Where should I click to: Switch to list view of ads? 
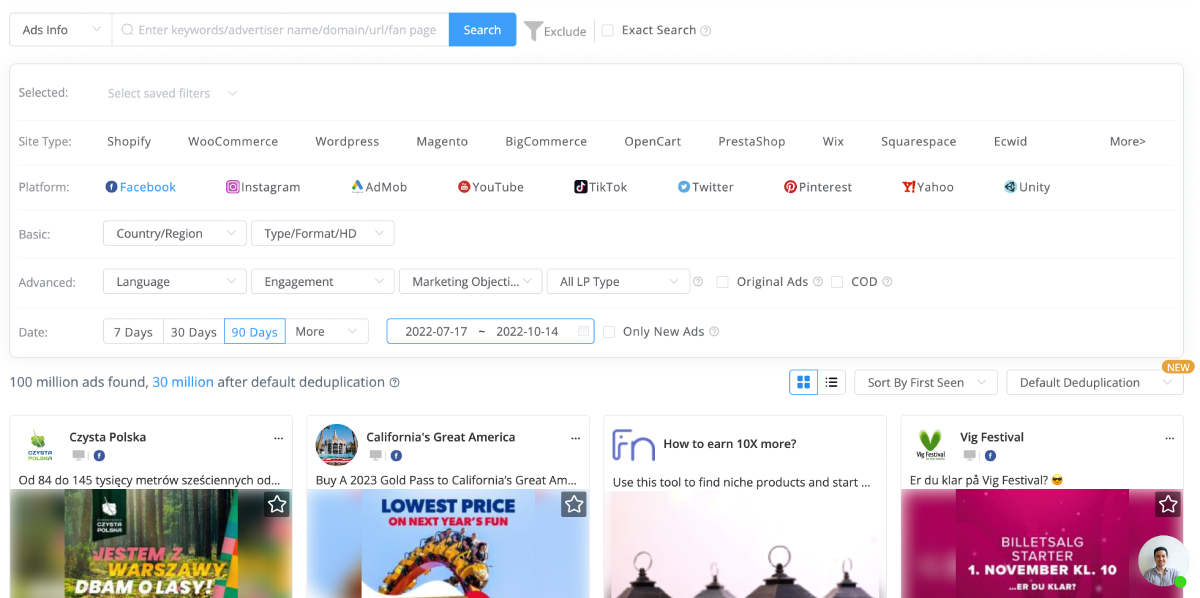point(831,382)
